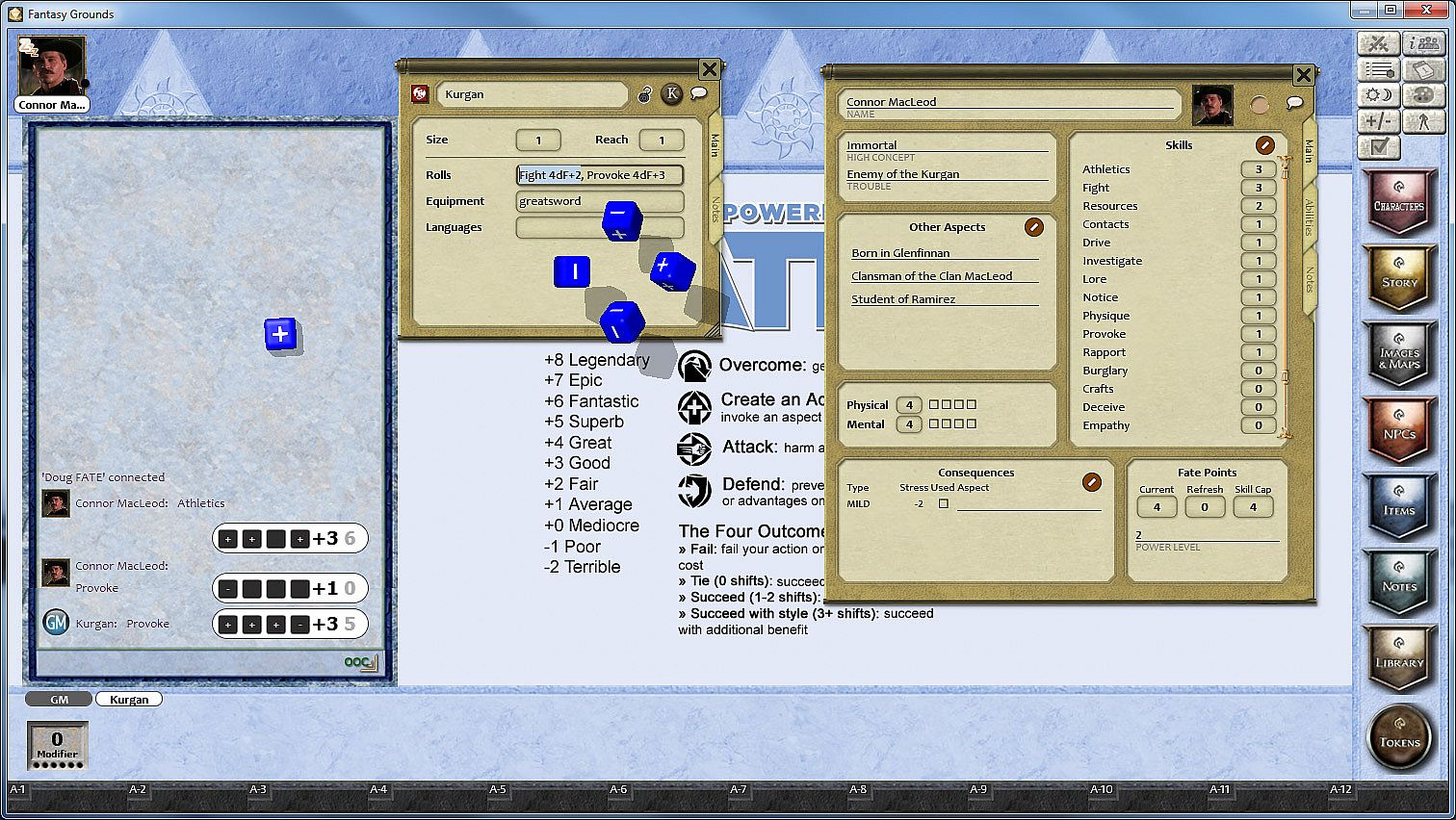Click the lock icon on Kurgan sheet
The image size is (1456, 820).
[645, 94]
